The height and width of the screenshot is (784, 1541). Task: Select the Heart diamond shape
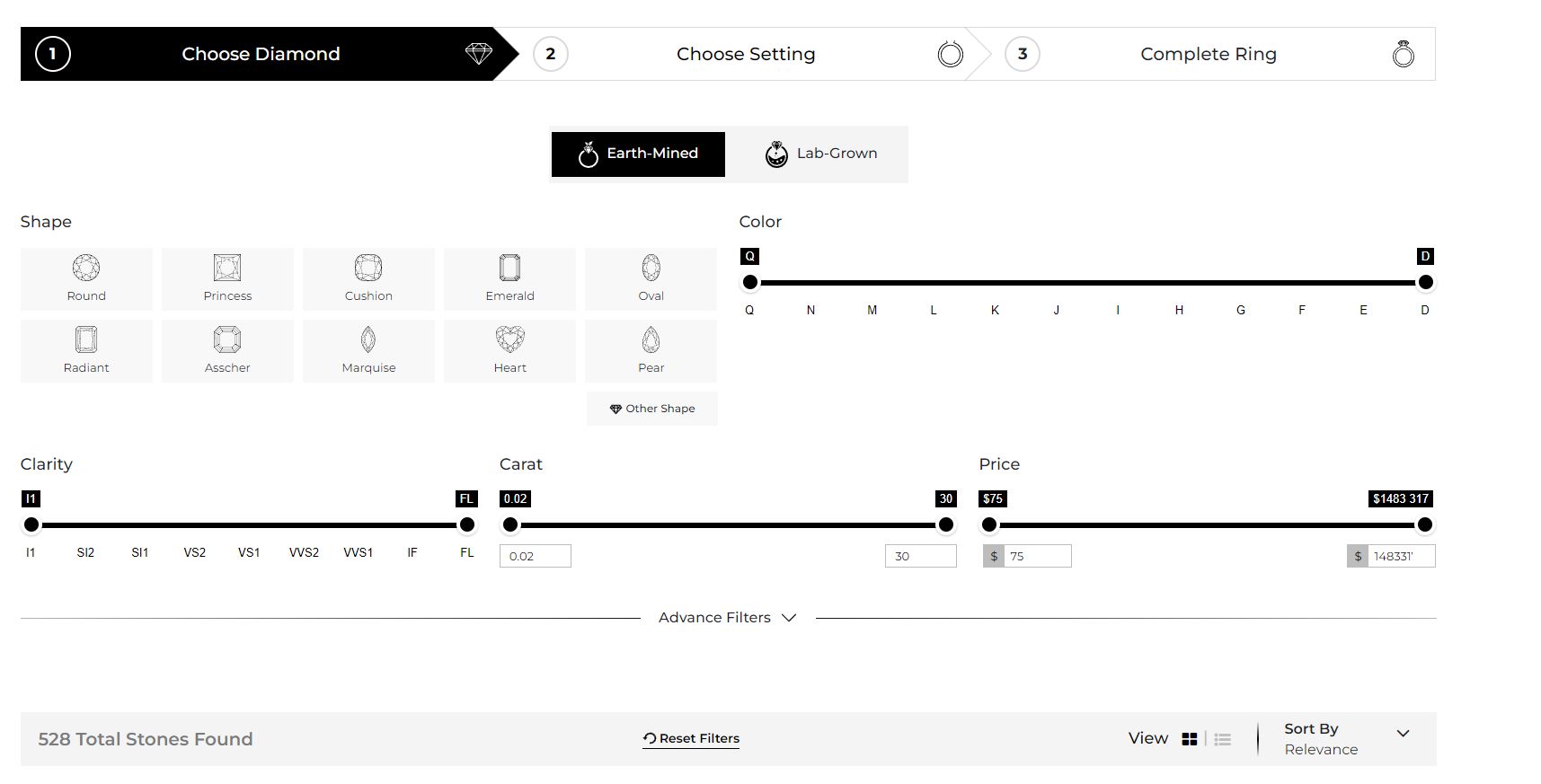pos(509,351)
